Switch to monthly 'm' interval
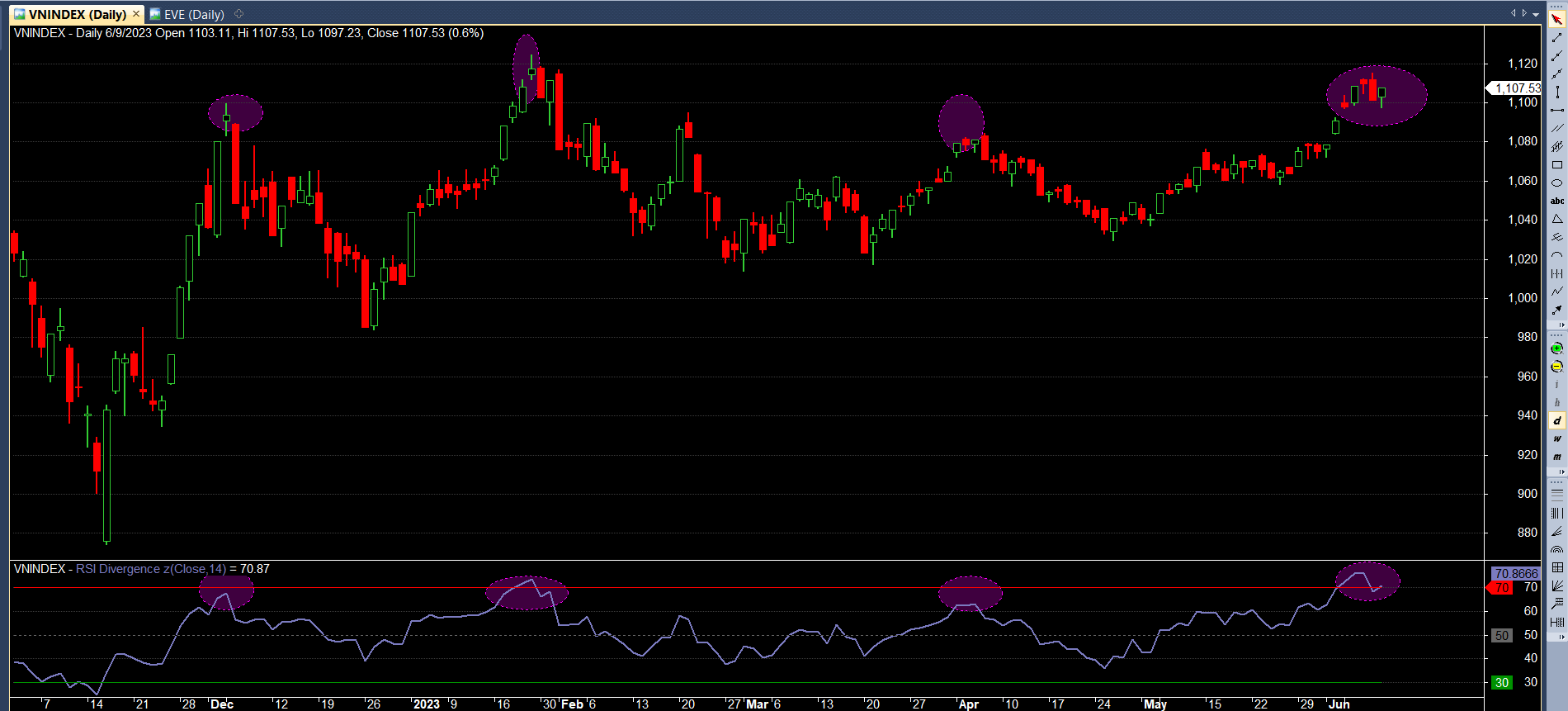 pos(1556,457)
